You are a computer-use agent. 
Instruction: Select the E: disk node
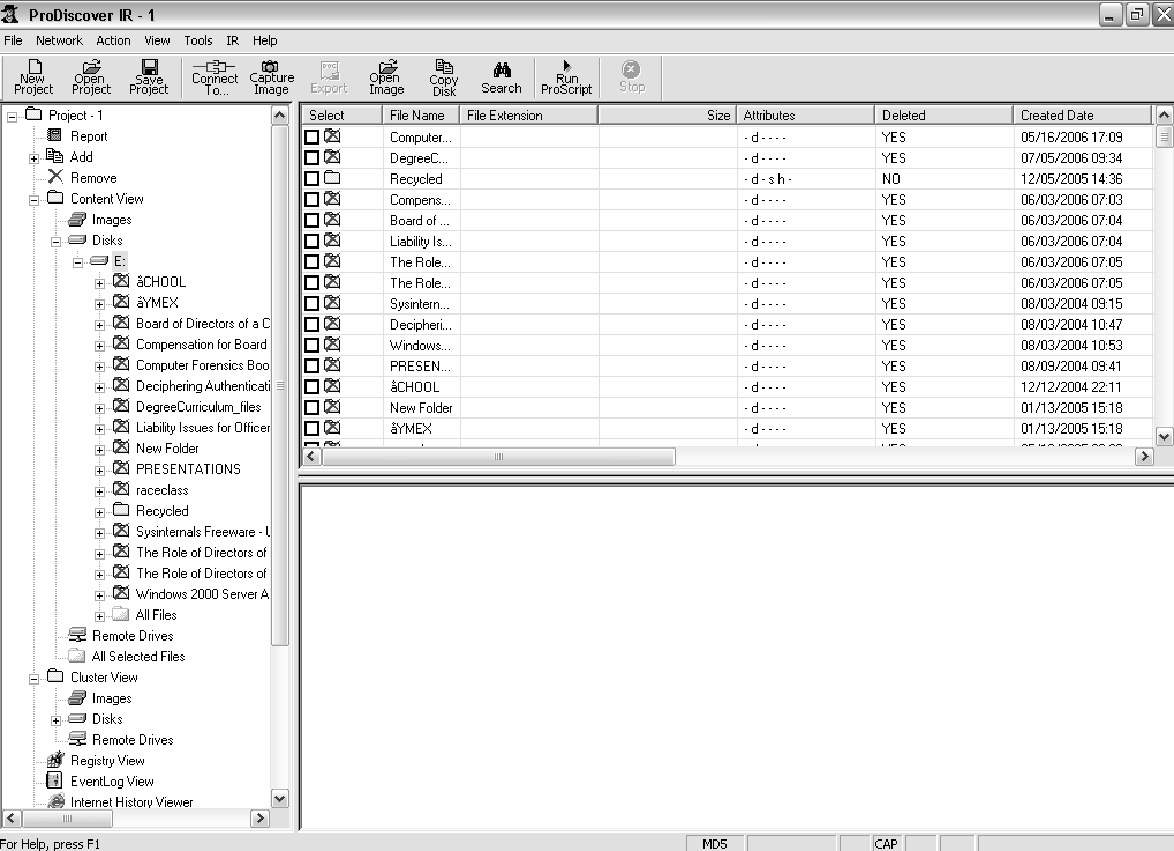pyautogui.click(x=119, y=261)
